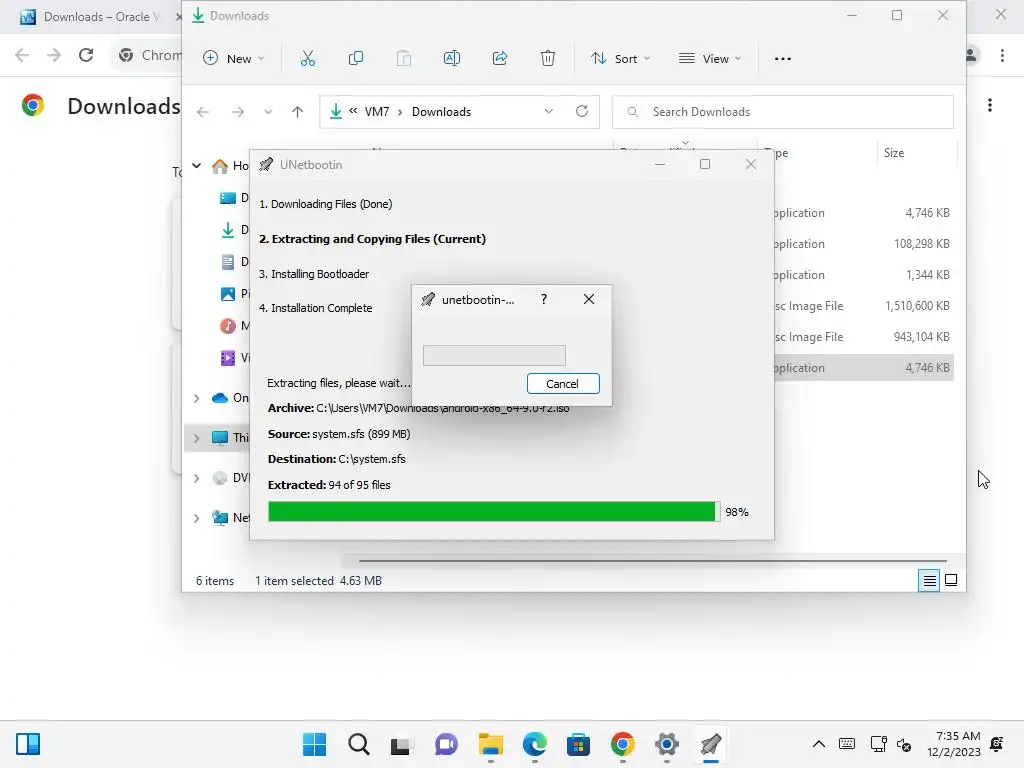Click the Search Downloads field
Screen dimensions: 1024x768
[782, 112]
